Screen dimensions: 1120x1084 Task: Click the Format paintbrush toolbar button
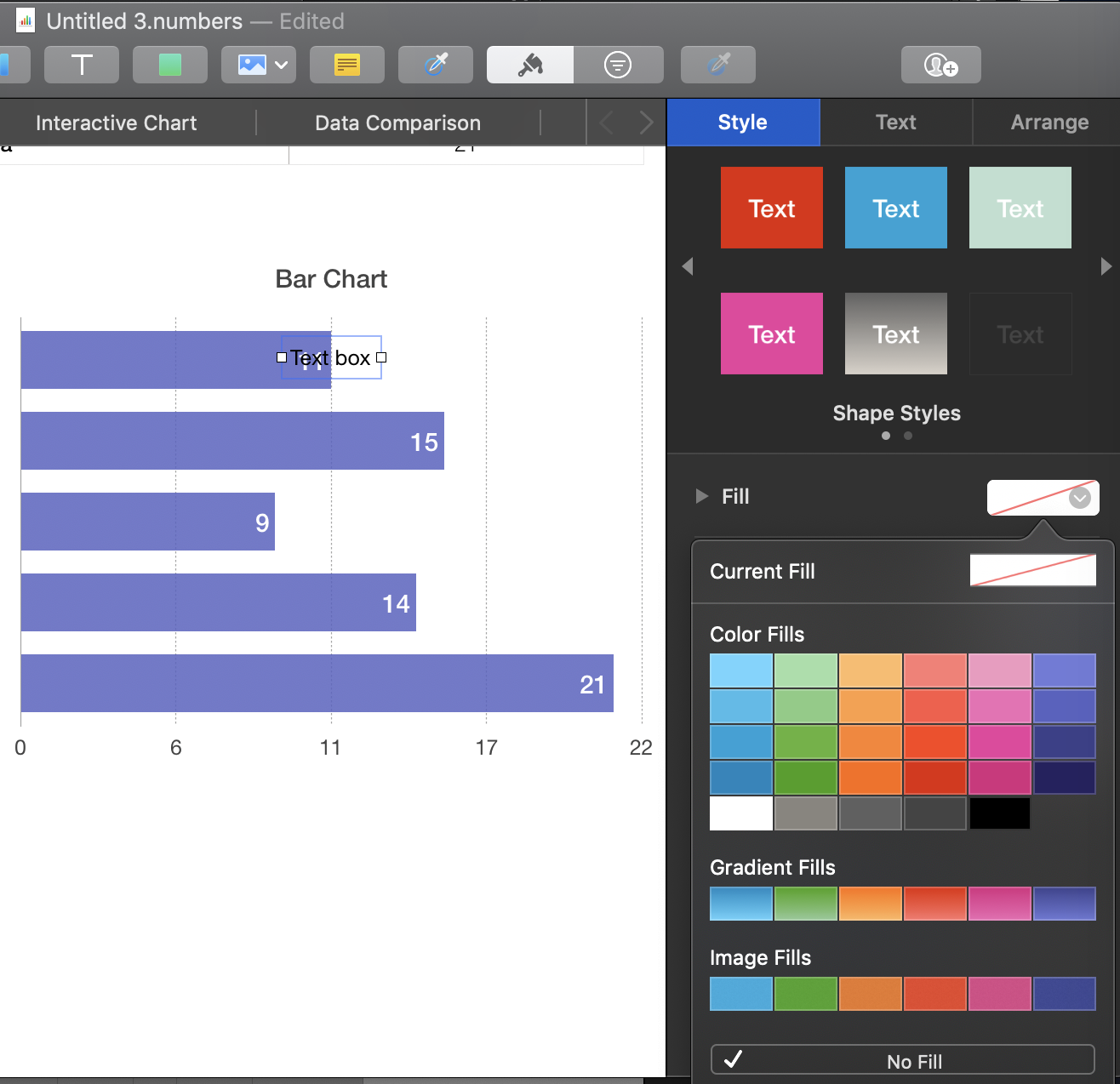(x=530, y=65)
